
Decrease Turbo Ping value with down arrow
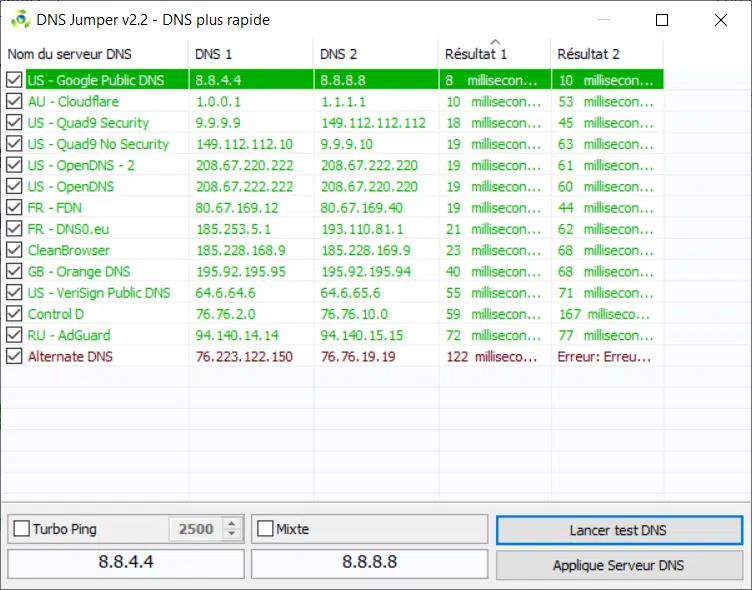pos(232,533)
